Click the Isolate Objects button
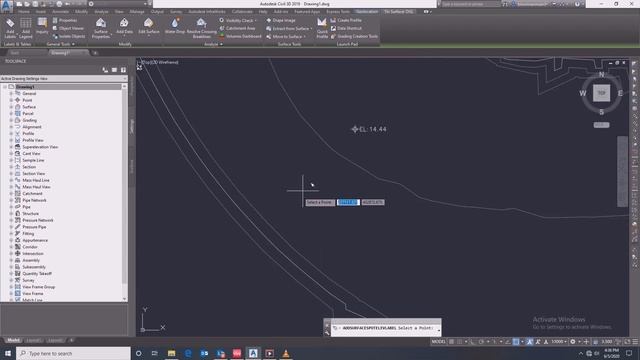The height and width of the screenshot is (360, 640). (x=69, y=36)
